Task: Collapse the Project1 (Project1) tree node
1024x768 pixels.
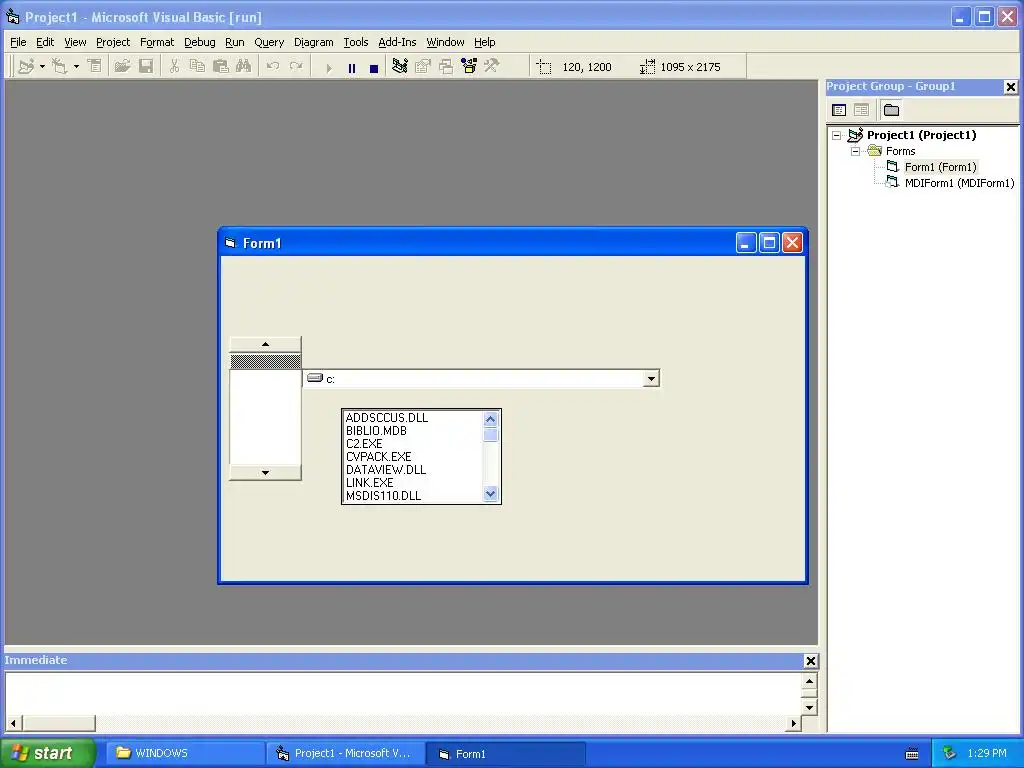Action: [837, 135]
